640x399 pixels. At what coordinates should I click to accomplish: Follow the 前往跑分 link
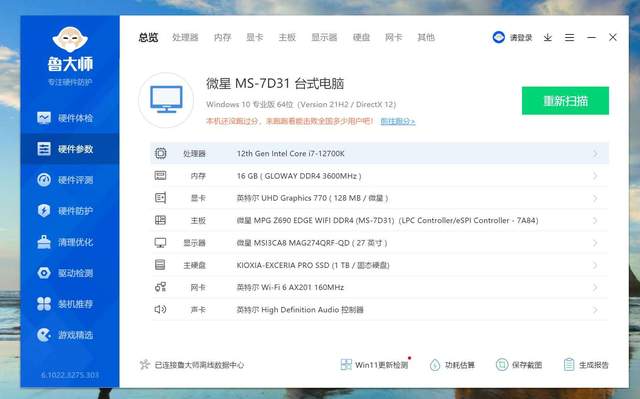click(398, 121)
